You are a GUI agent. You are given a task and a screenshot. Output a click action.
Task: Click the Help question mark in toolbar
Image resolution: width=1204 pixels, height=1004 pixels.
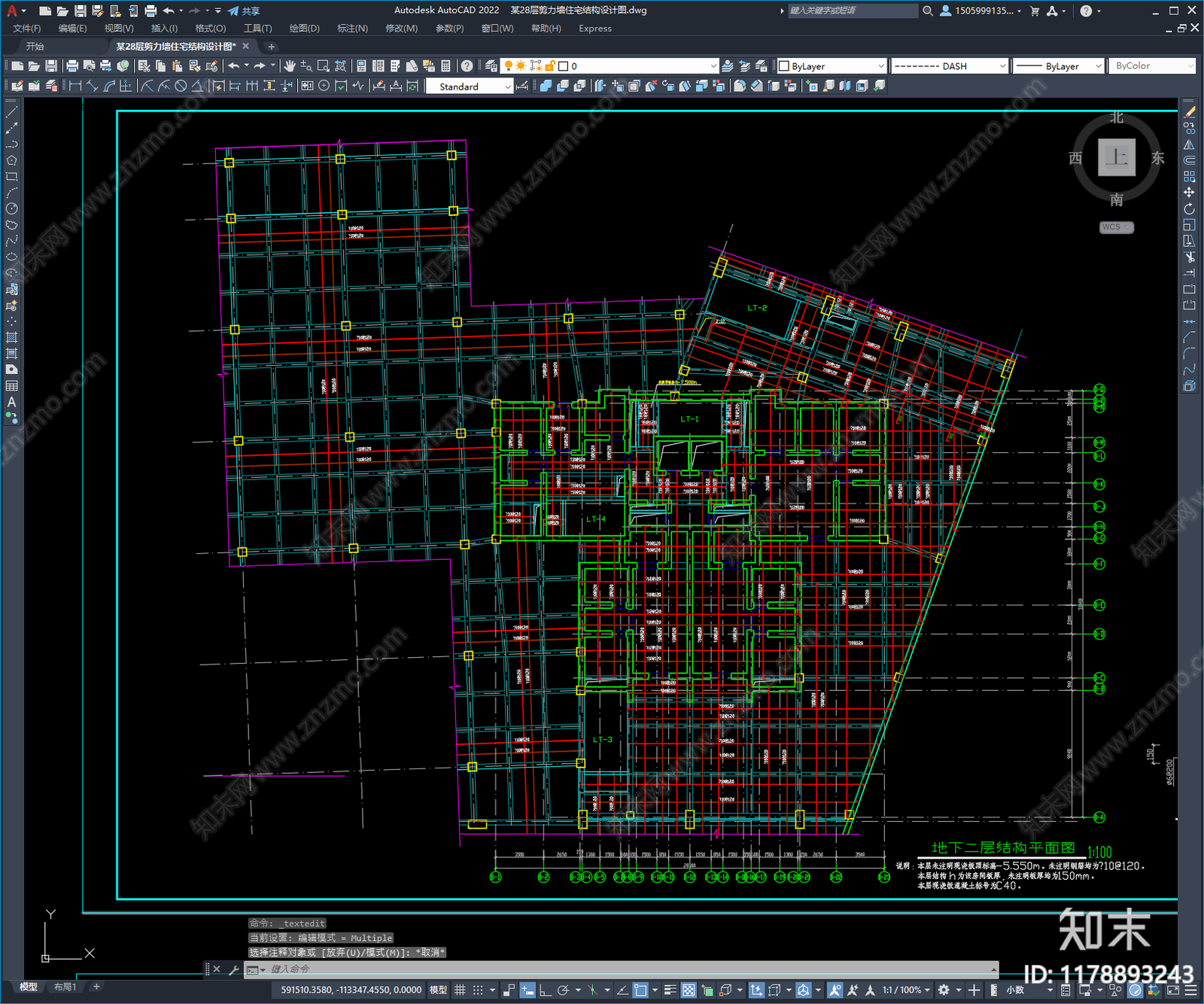[x=467, y=66]
